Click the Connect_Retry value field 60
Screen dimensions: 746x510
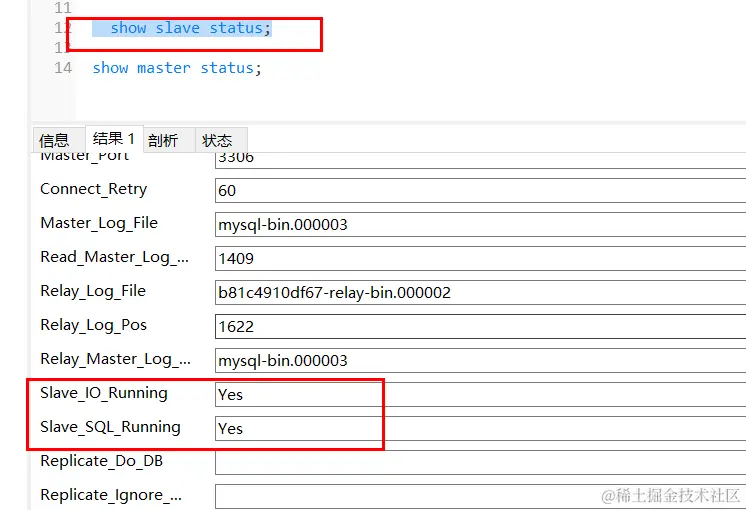coord(481,190)
